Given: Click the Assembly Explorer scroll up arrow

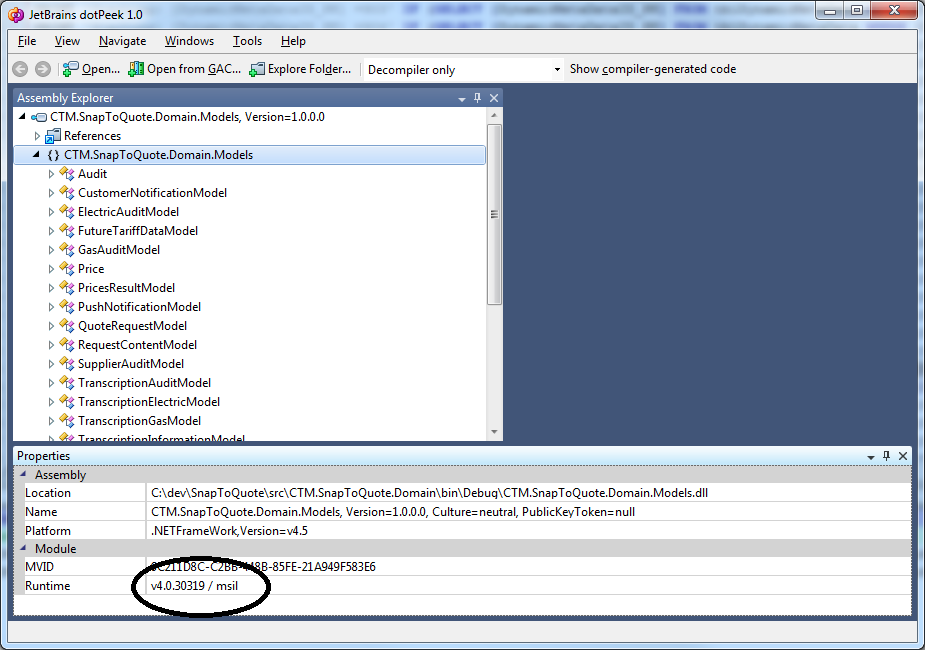Looking at the screenshot, I should coord(494,116).
